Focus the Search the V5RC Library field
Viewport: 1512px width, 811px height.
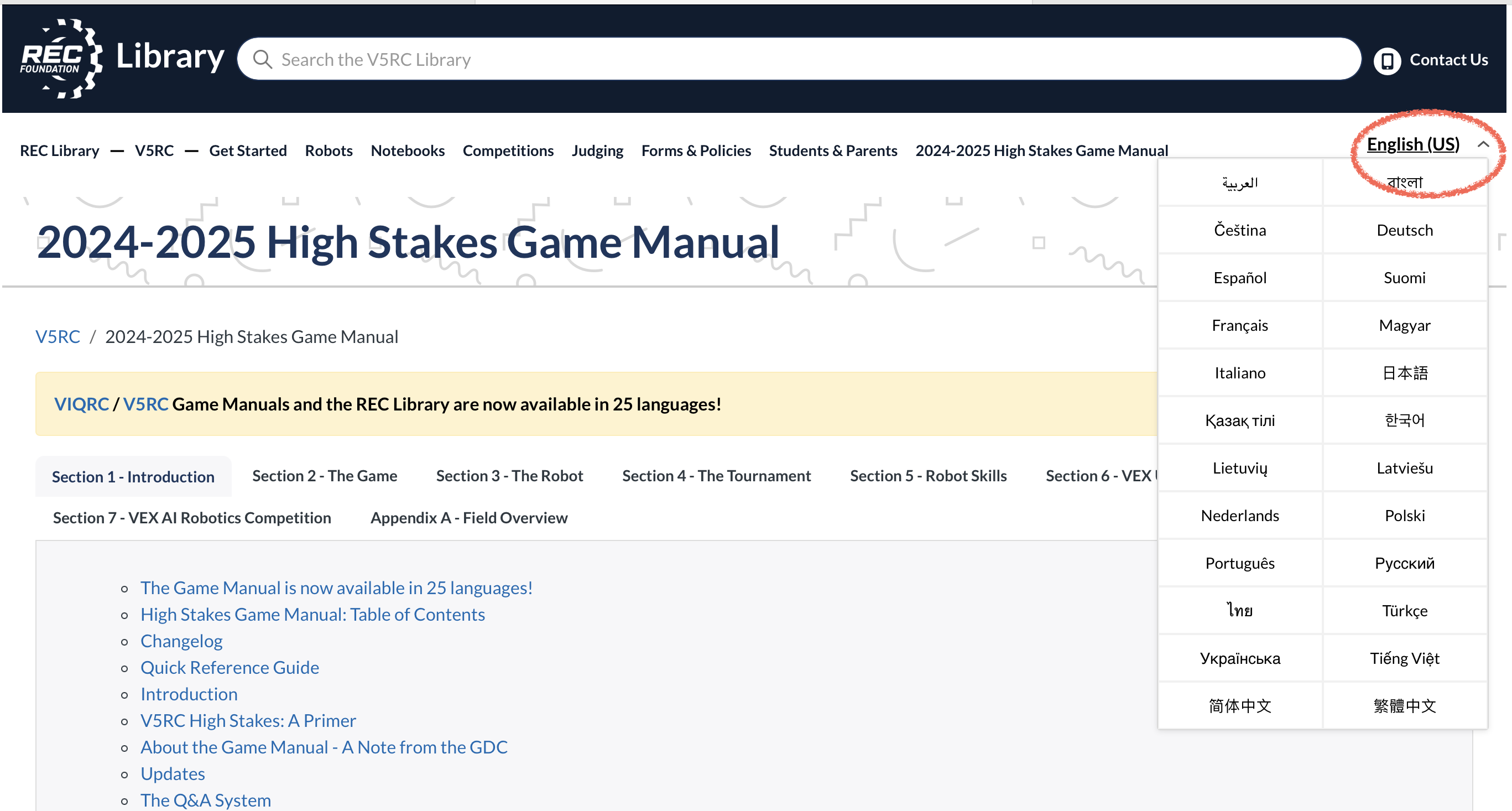(799, 59)
